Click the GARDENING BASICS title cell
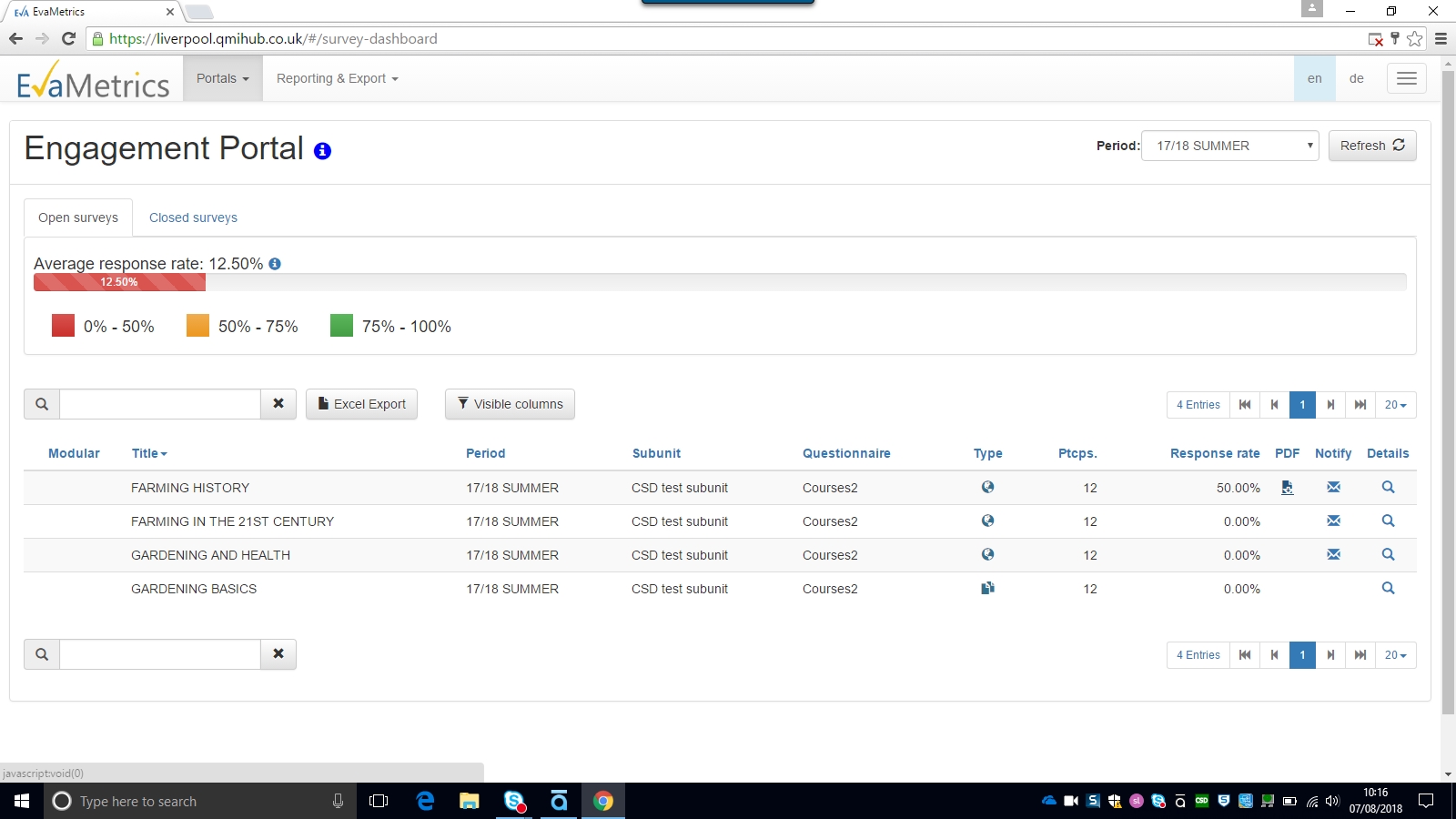This screenshot has height=819, width=1456. (194, 589)
